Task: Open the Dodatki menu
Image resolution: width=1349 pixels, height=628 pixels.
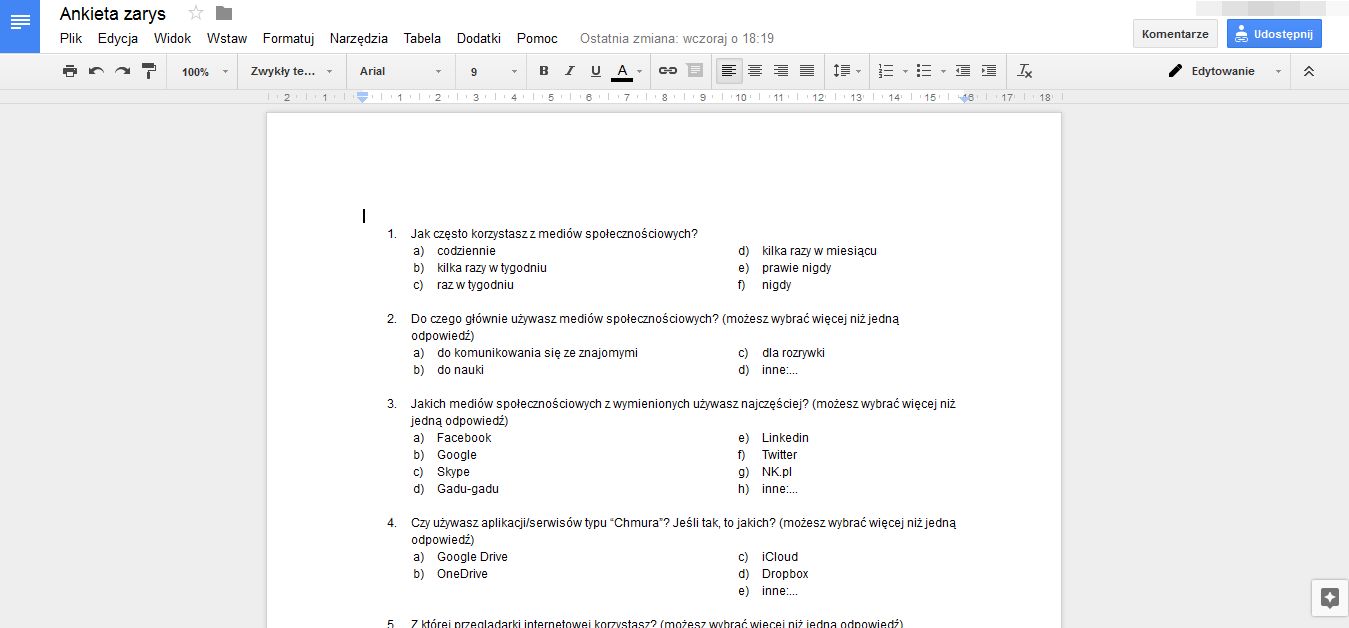Action: [x=479, y=38]
